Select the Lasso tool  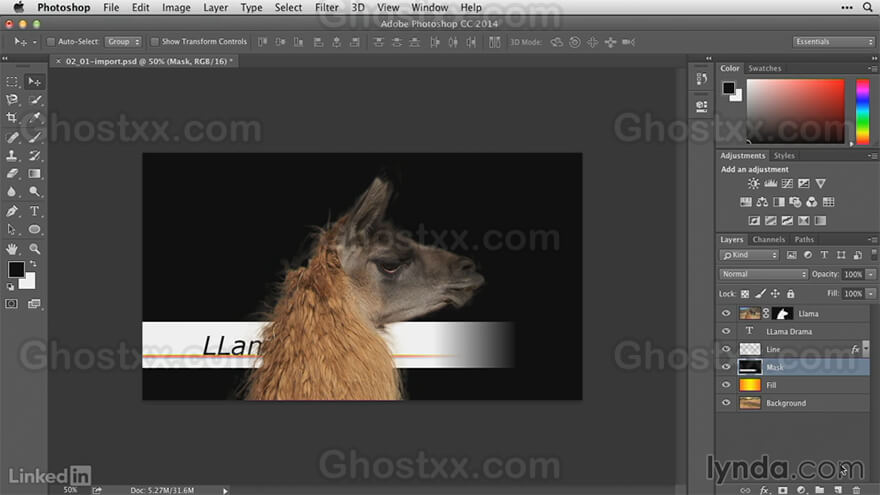point(12,100)
